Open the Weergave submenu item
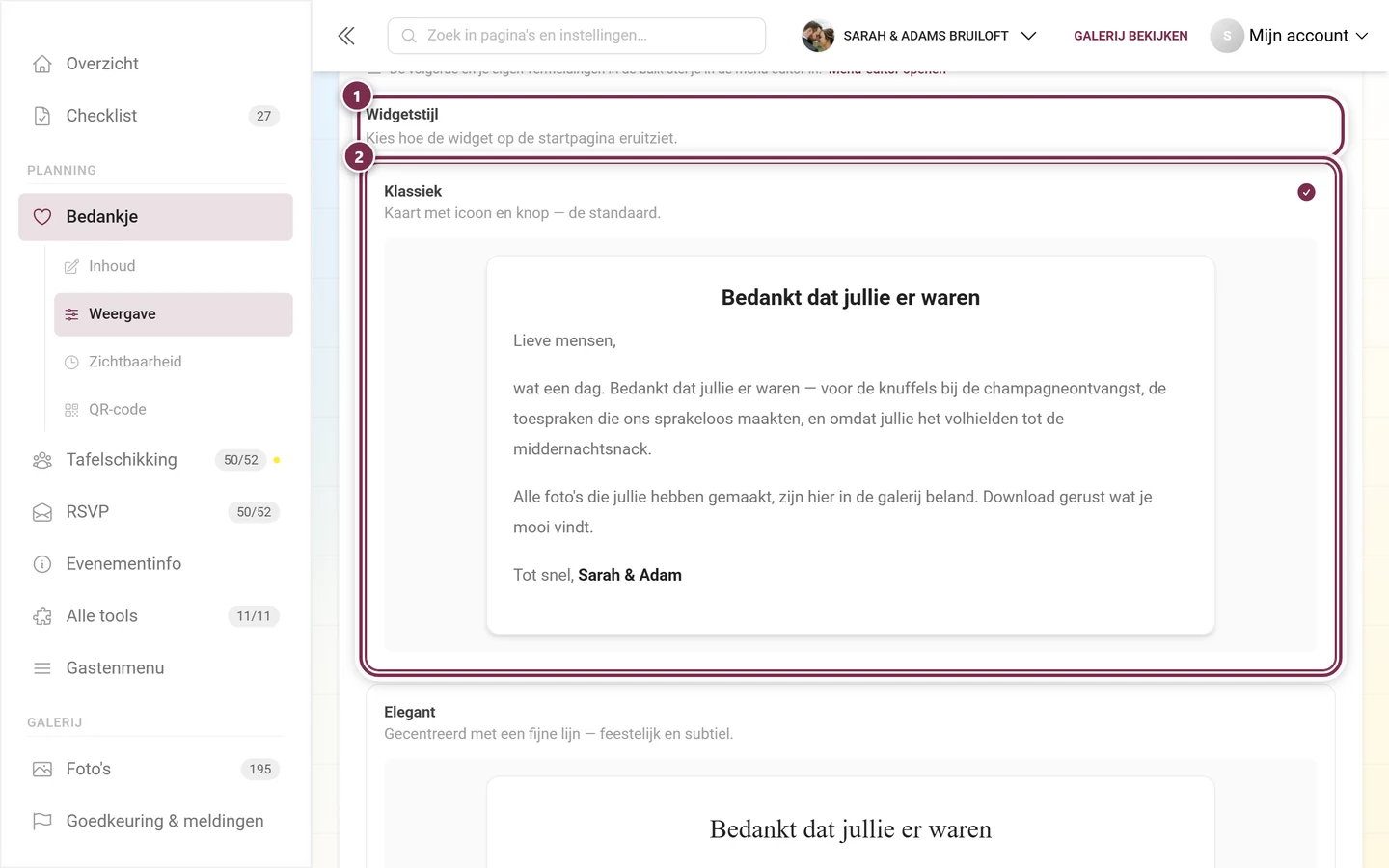 tap(174, 314)
